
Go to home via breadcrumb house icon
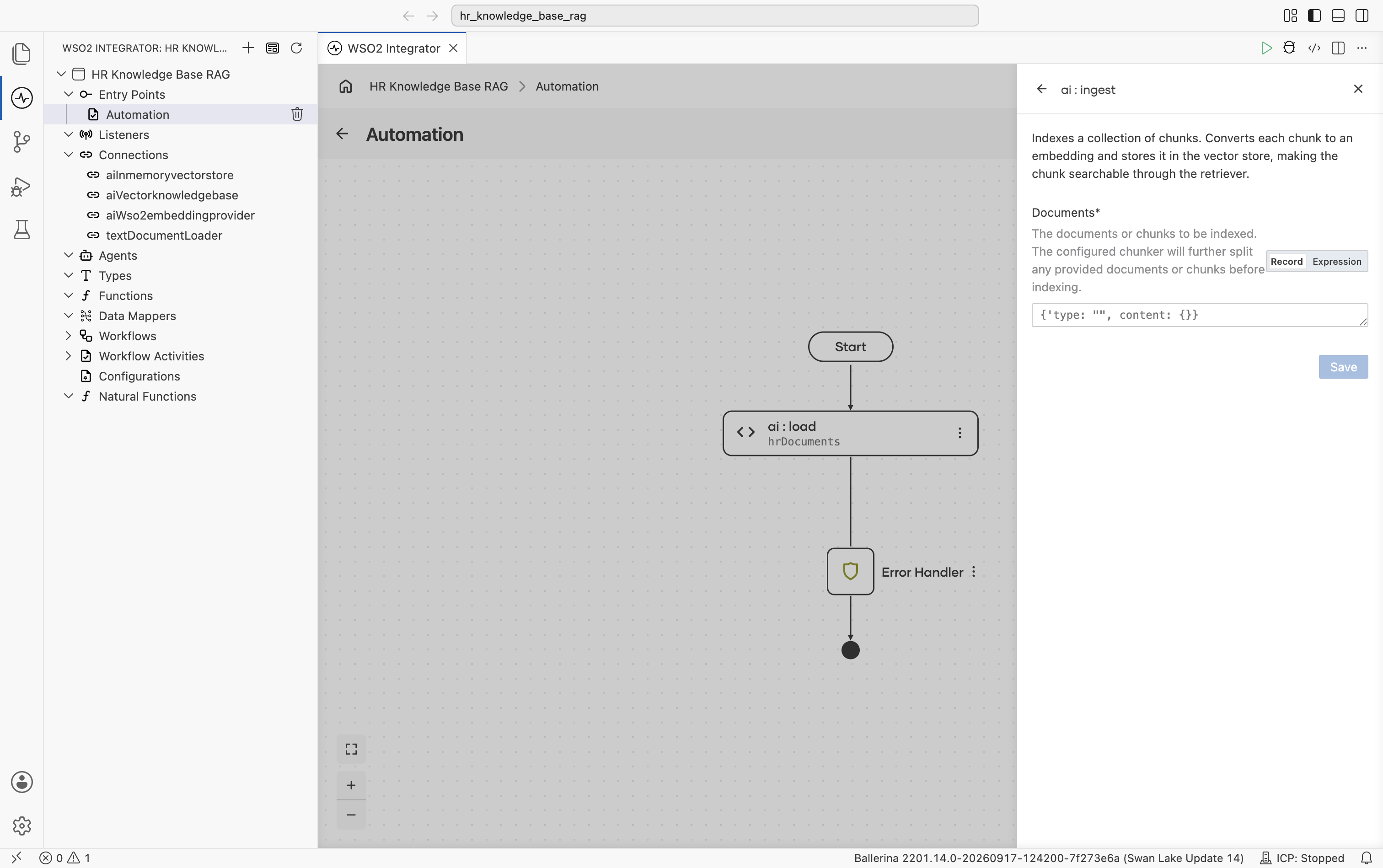click(346, 86)
